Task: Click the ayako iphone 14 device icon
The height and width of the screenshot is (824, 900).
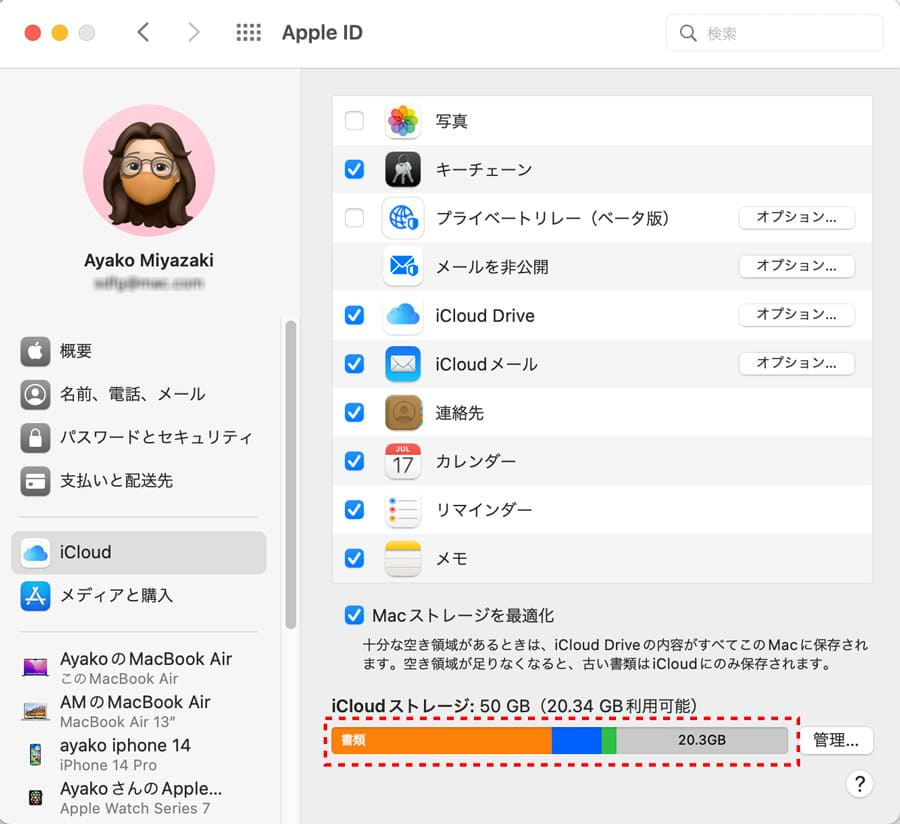Action: 36,754
